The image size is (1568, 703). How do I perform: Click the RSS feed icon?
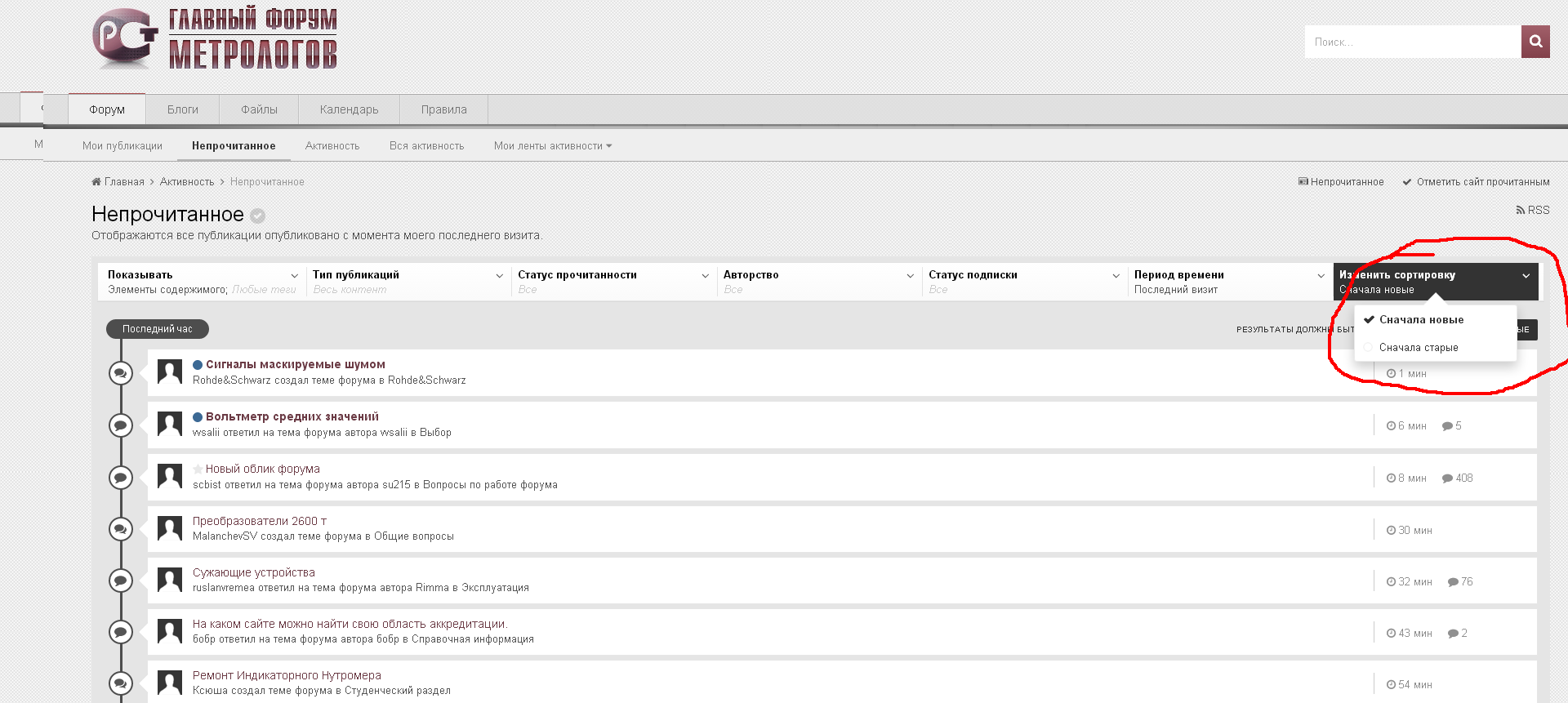coord(1521,211)
